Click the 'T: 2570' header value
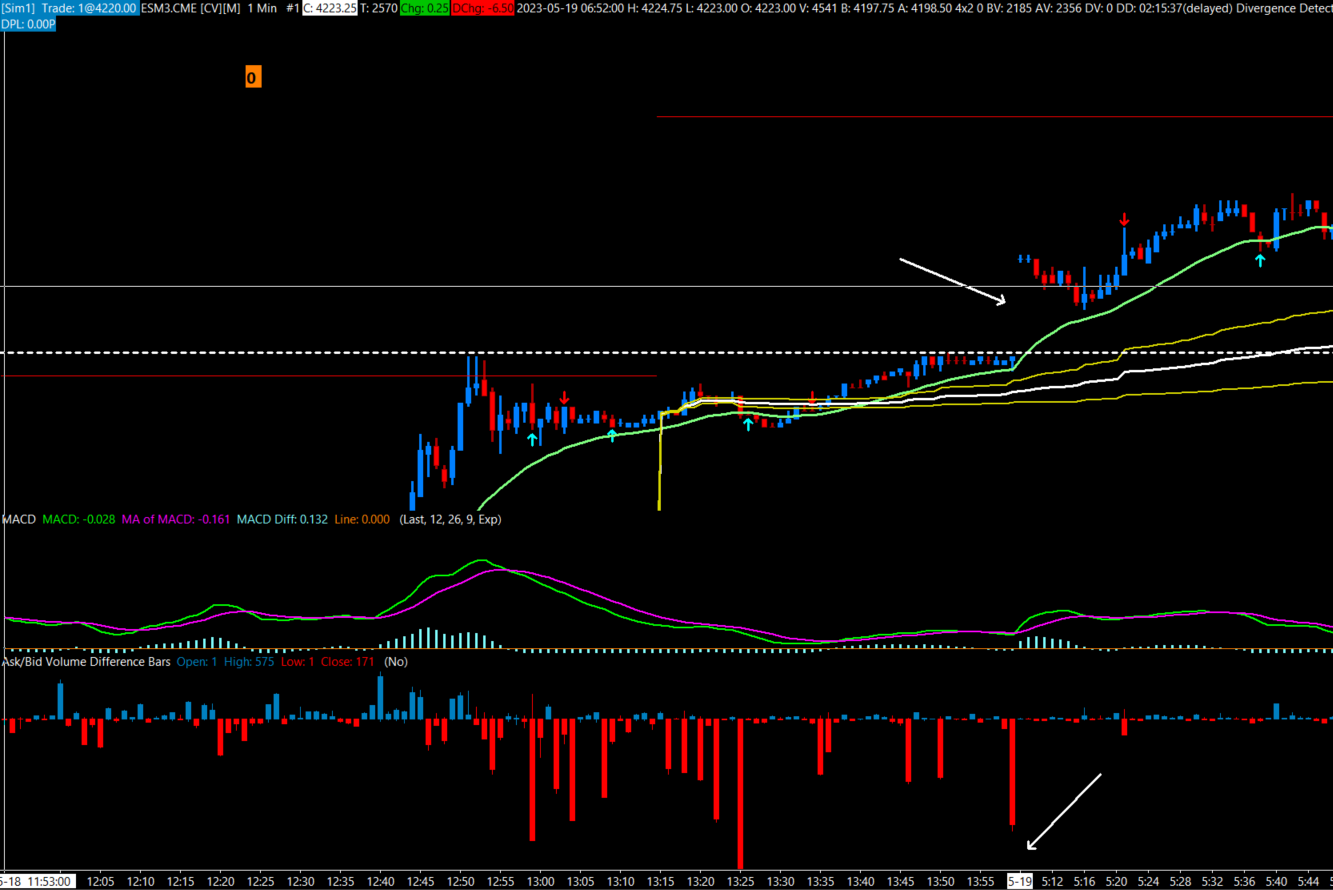Viewport: 1333px width, 890px height. 379,8
